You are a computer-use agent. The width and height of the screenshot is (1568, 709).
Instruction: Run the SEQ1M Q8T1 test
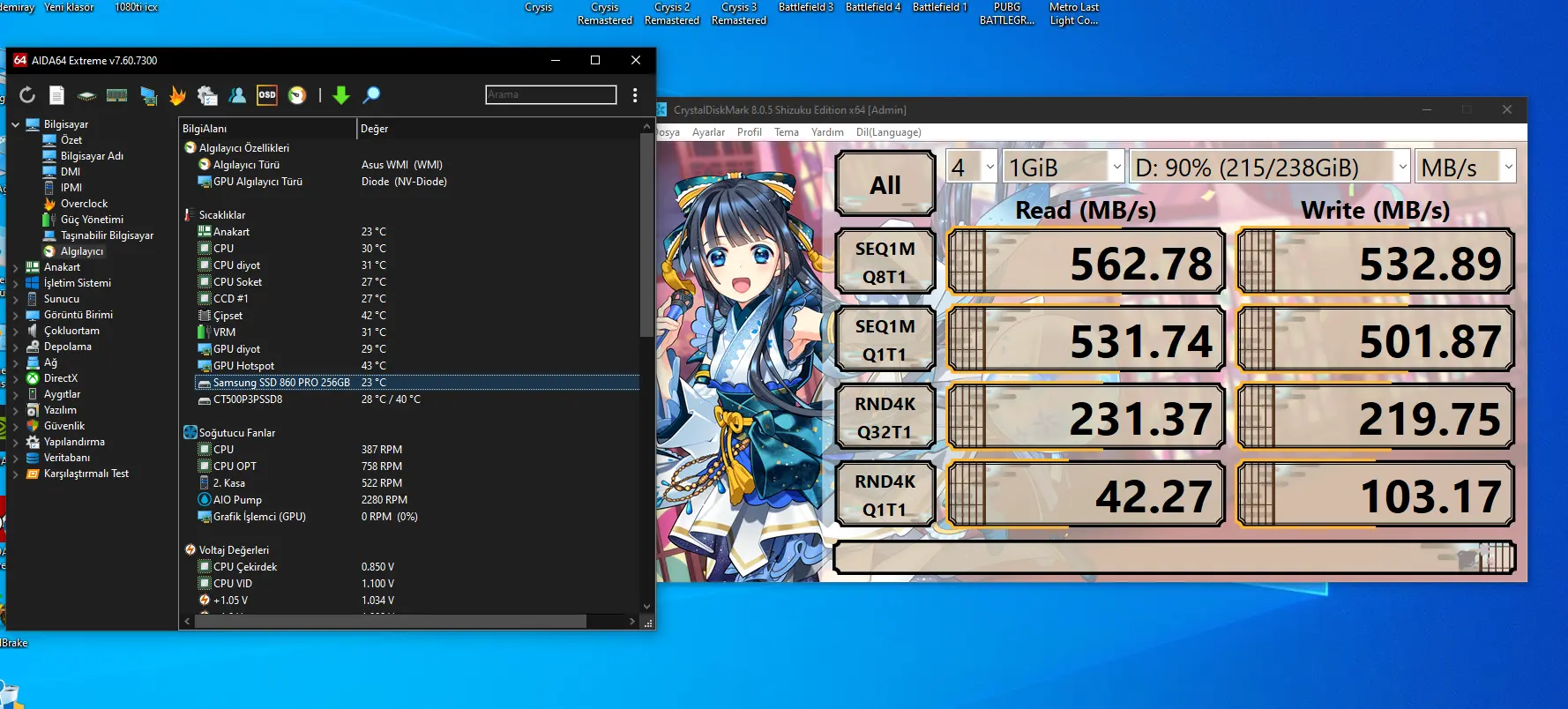pyautogui.click(x=885, y=263)
